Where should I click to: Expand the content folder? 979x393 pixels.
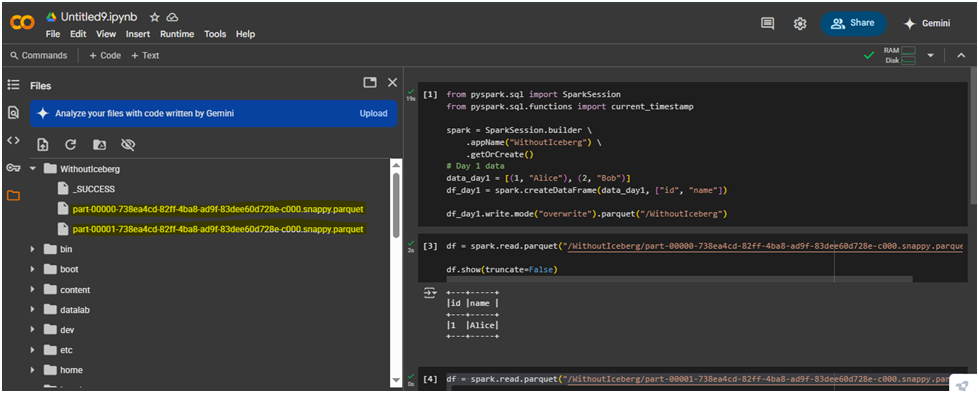[x=32, y=290]
